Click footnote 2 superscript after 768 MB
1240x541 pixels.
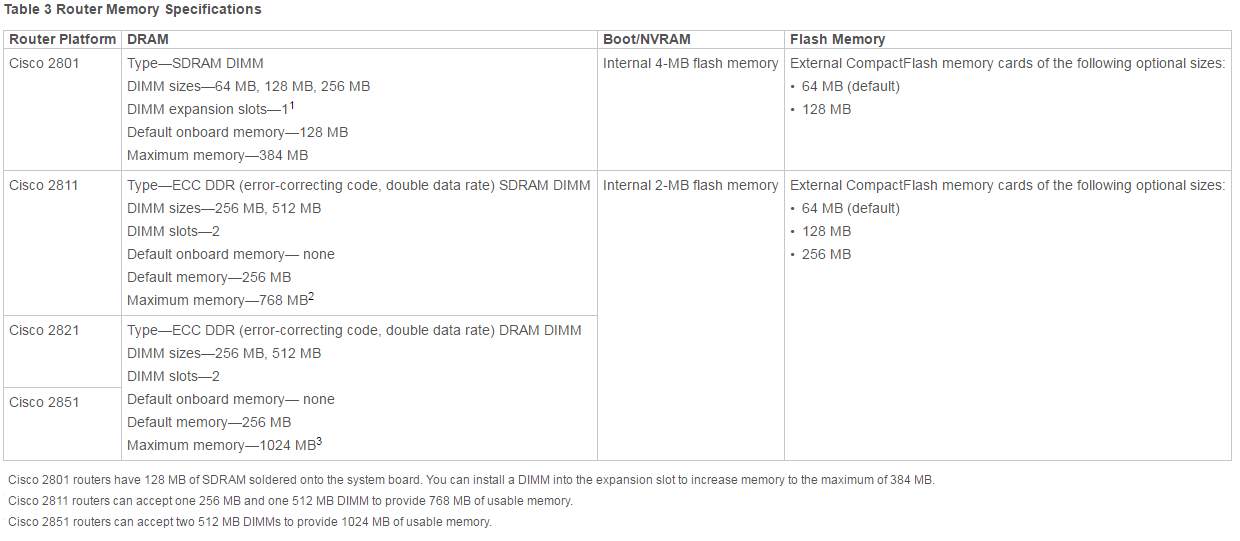(x=311, y=296)
